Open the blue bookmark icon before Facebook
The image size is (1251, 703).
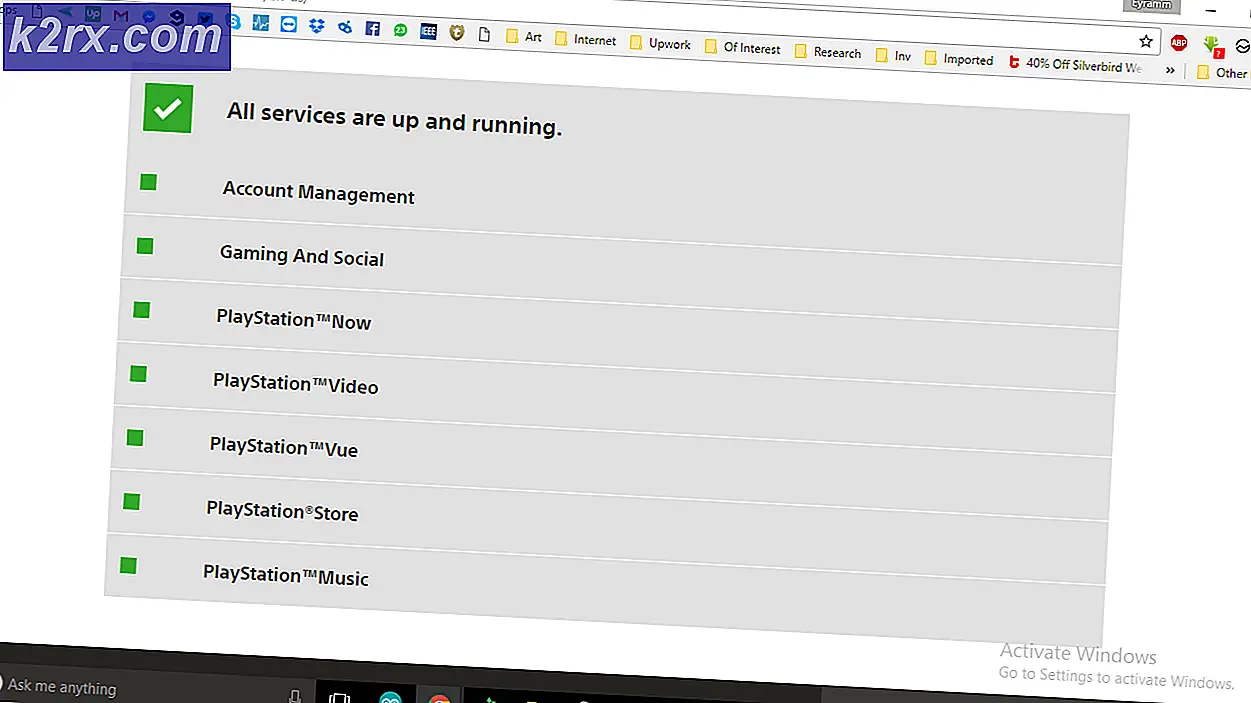(345, 27)
